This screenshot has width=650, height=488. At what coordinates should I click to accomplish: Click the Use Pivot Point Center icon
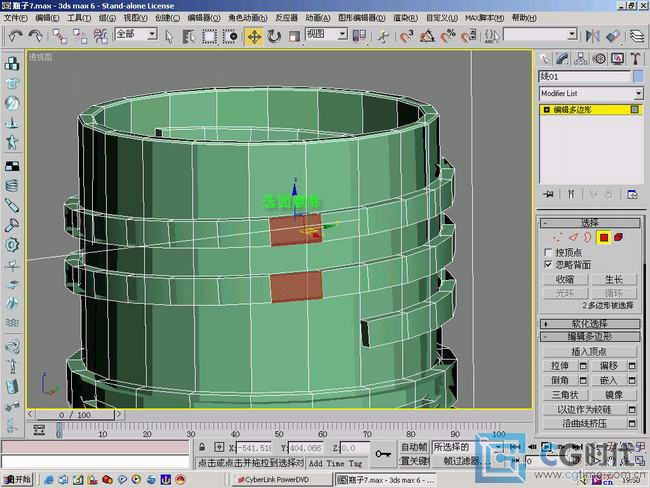click(359, 36)
